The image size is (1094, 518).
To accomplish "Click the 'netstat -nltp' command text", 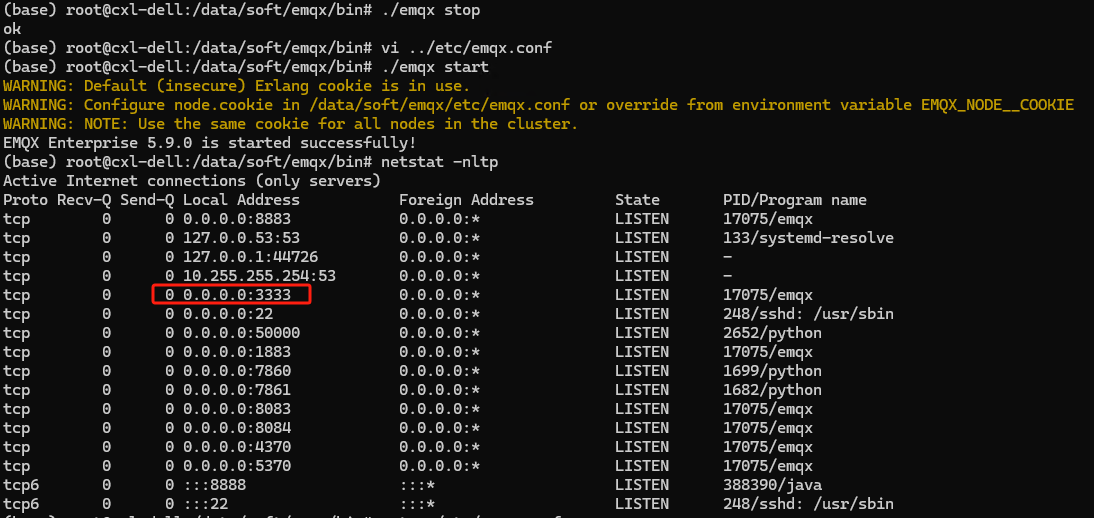I will pyautogui.click(x=440, y=162).
